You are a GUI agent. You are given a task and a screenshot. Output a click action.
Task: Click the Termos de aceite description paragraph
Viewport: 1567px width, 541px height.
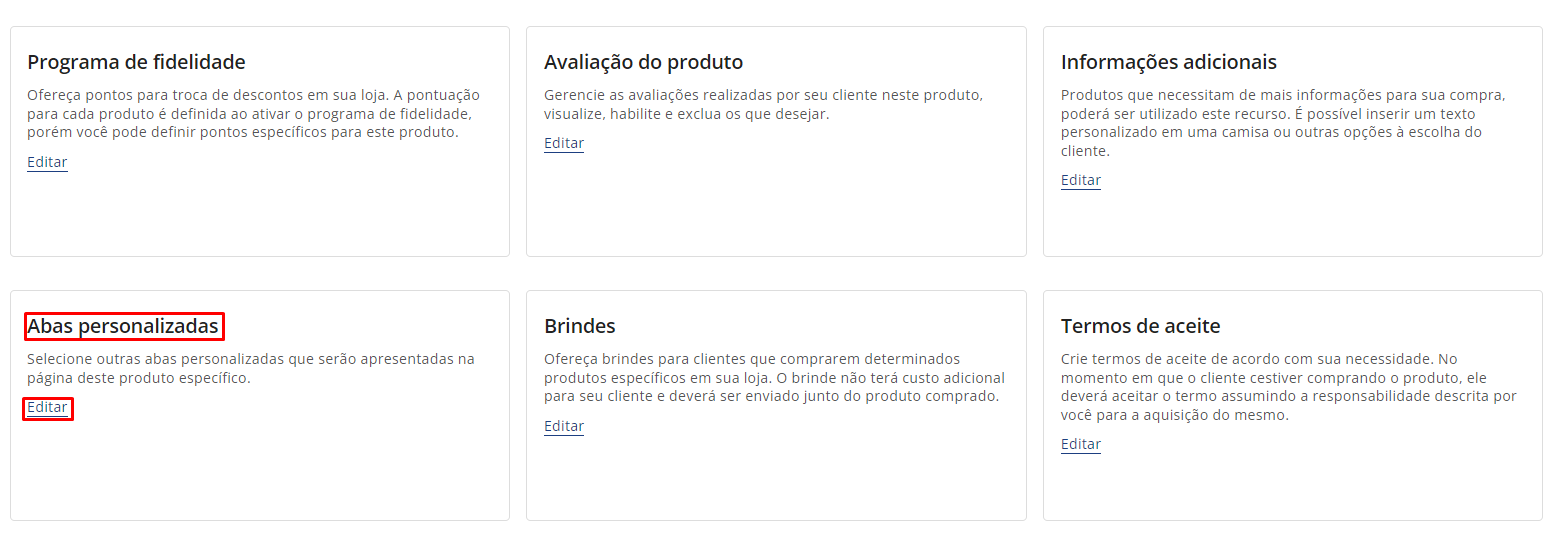(1288, 386)
